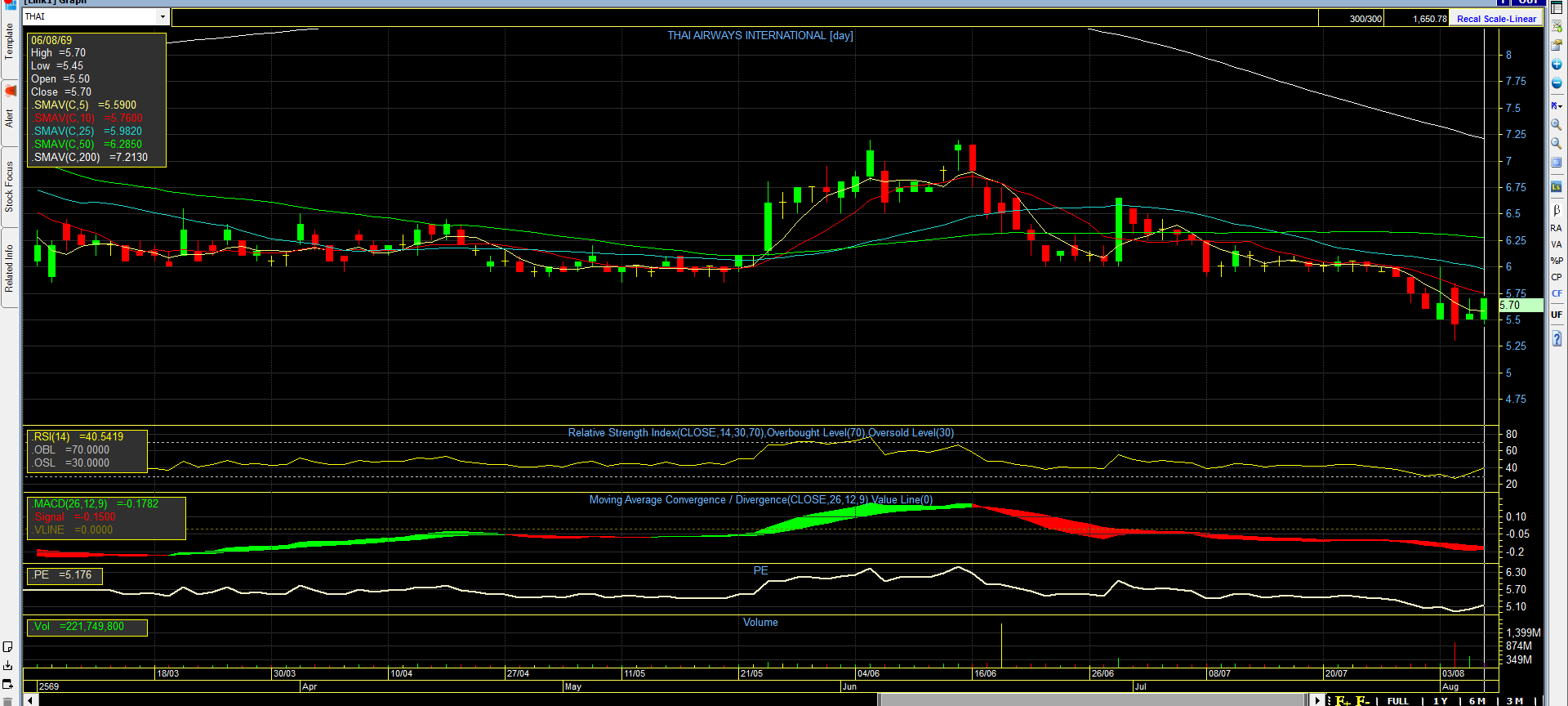Click THAI AIRWAYS INTERNATIONAL [day] chart title

[760, 36]
